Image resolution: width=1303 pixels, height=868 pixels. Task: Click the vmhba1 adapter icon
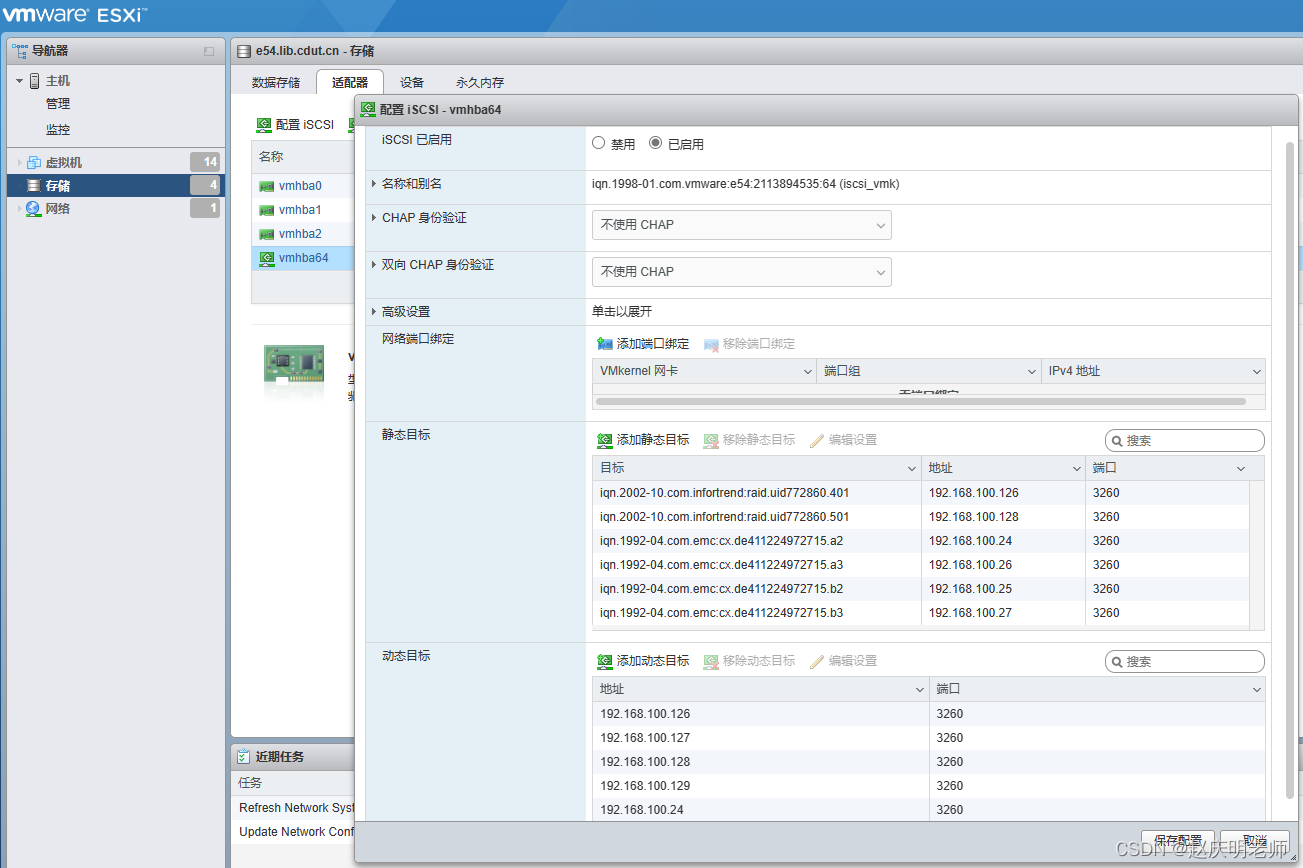coord(266,210)
